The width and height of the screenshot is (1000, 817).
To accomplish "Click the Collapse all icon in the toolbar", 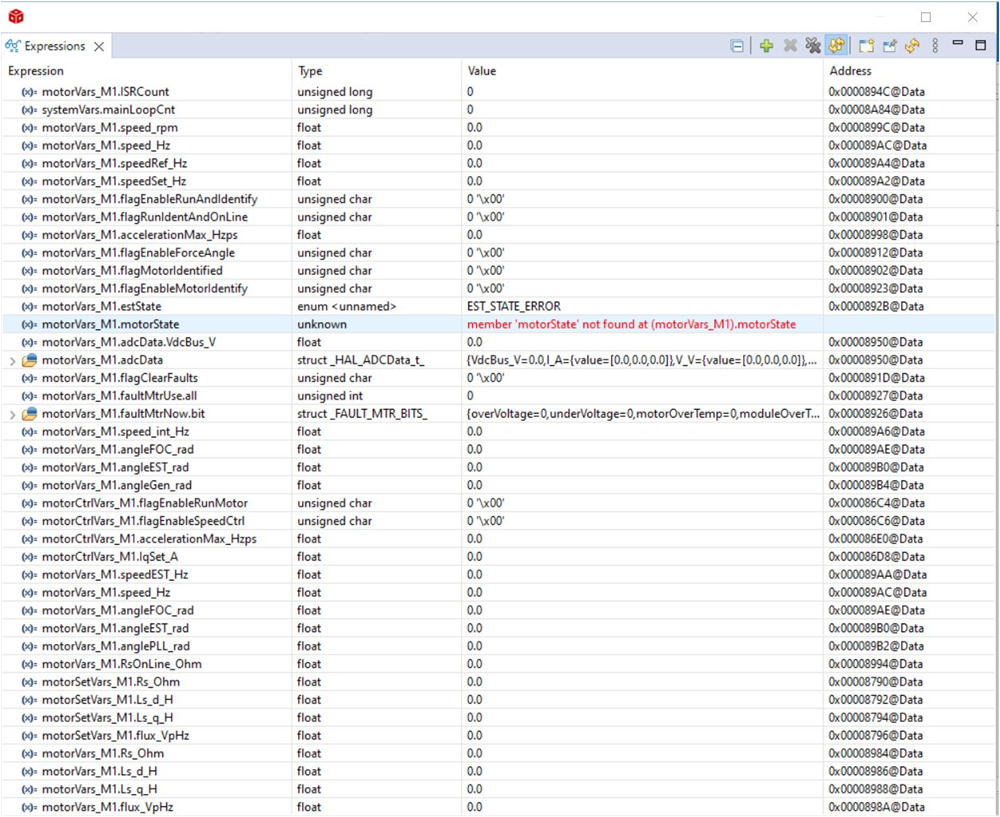I will point(737,45).
